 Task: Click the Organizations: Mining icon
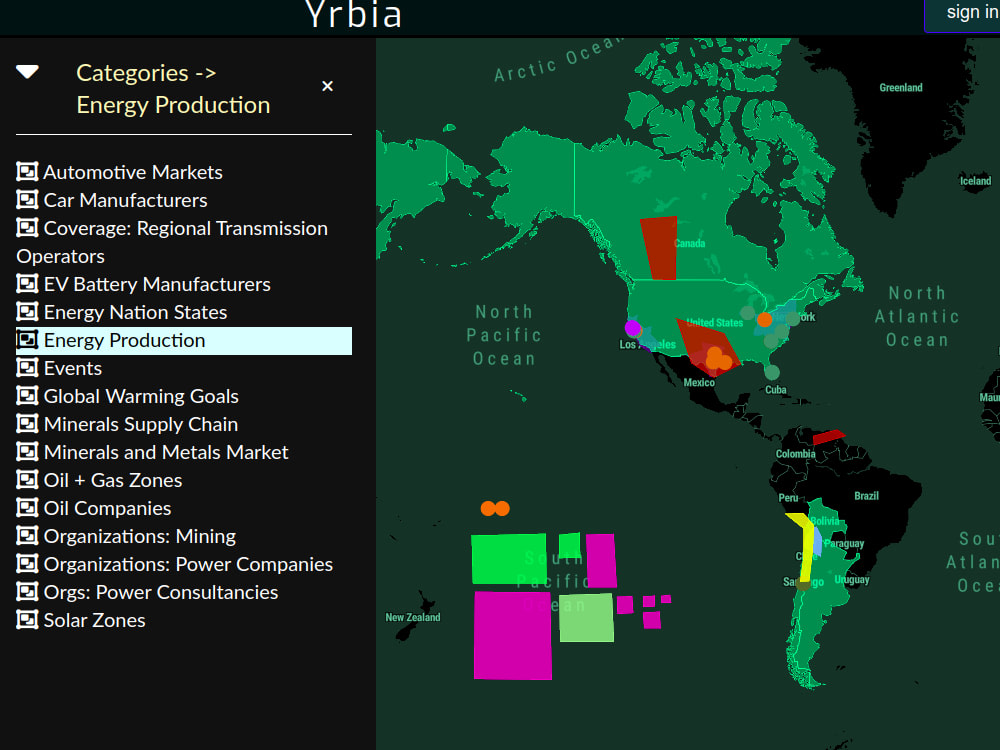point(26,535)
